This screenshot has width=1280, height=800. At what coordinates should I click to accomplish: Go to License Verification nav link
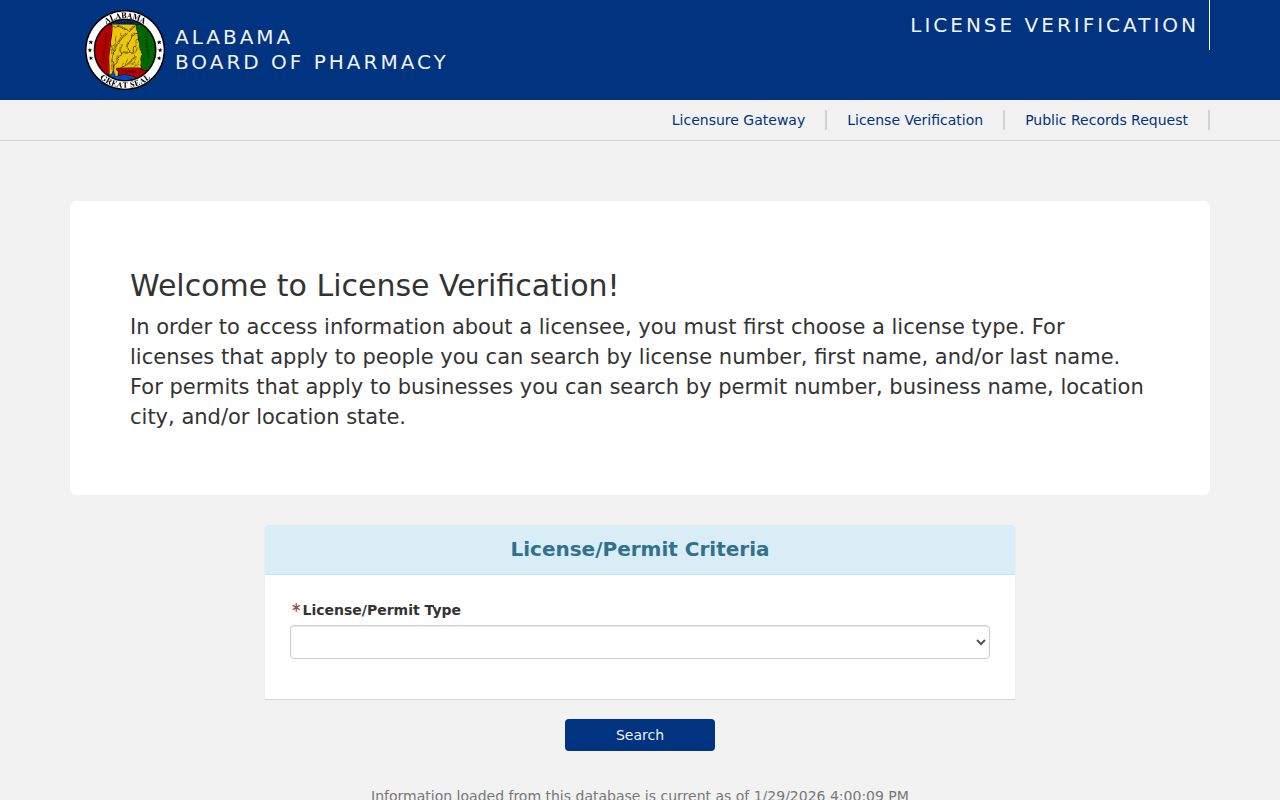point(915,120)
